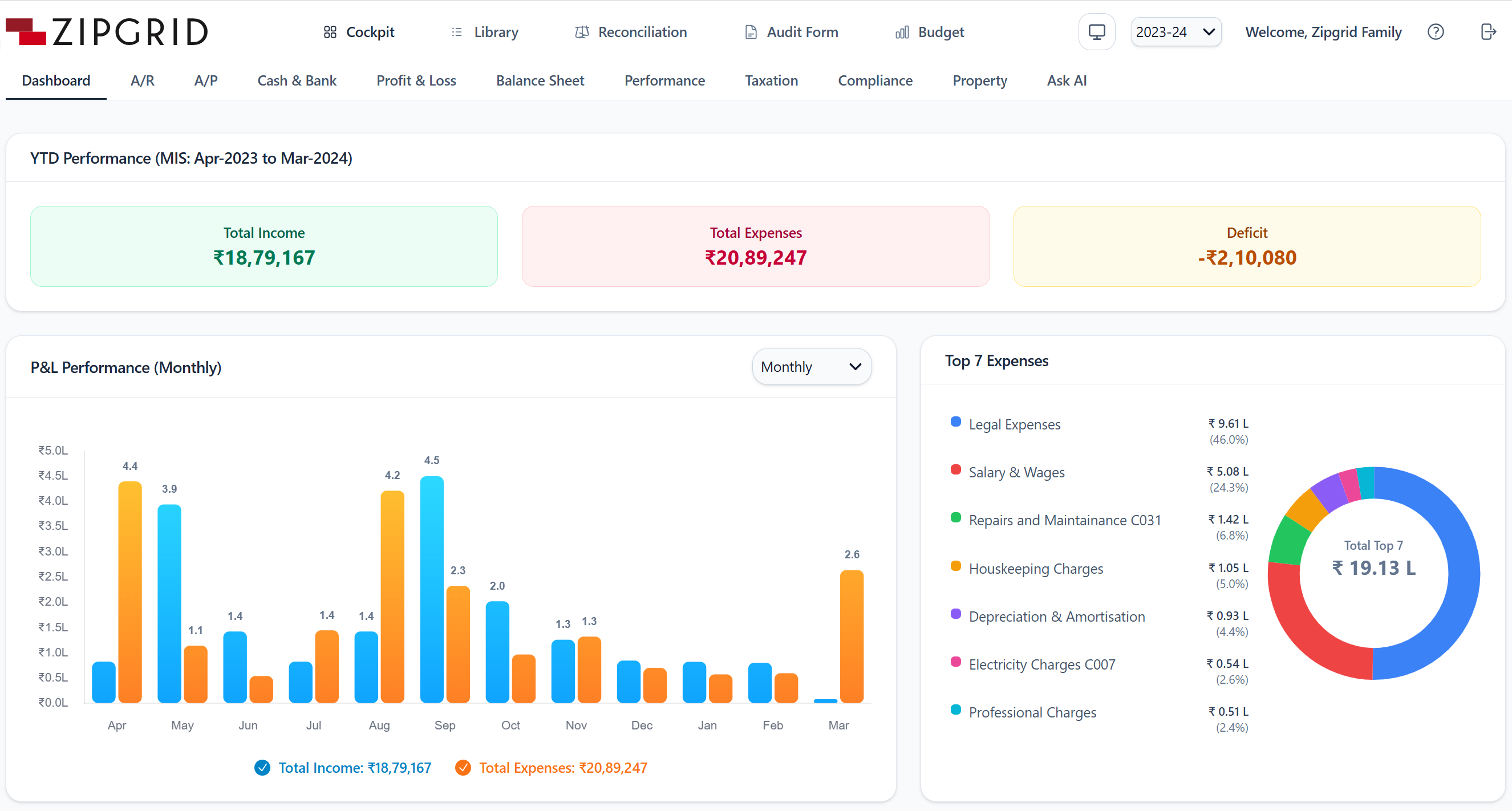
Task: Click the Depreciation & Amortisation label
Action: tap(1056, 617)
